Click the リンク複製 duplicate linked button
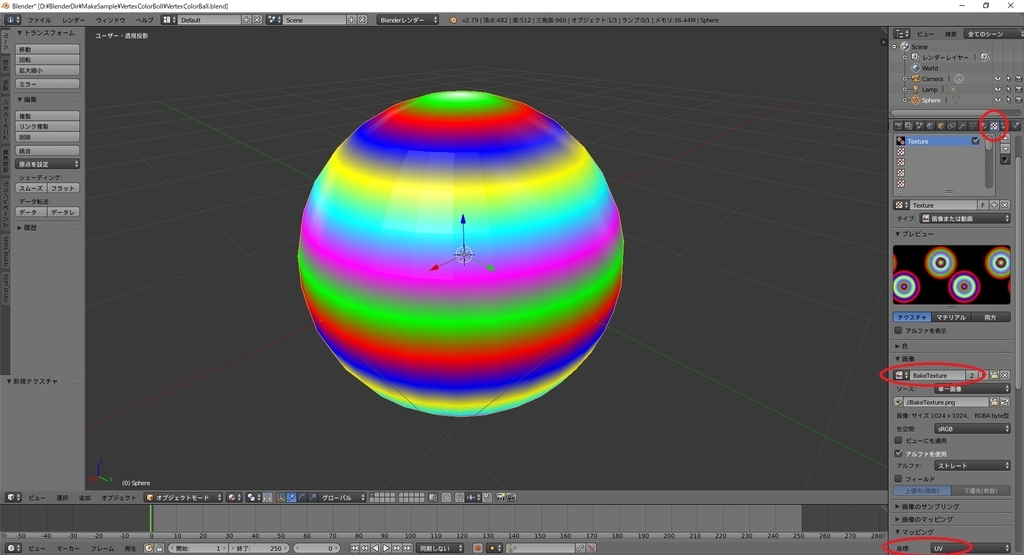The height and width of the screenshot is (555, 1024). [48, 126]
